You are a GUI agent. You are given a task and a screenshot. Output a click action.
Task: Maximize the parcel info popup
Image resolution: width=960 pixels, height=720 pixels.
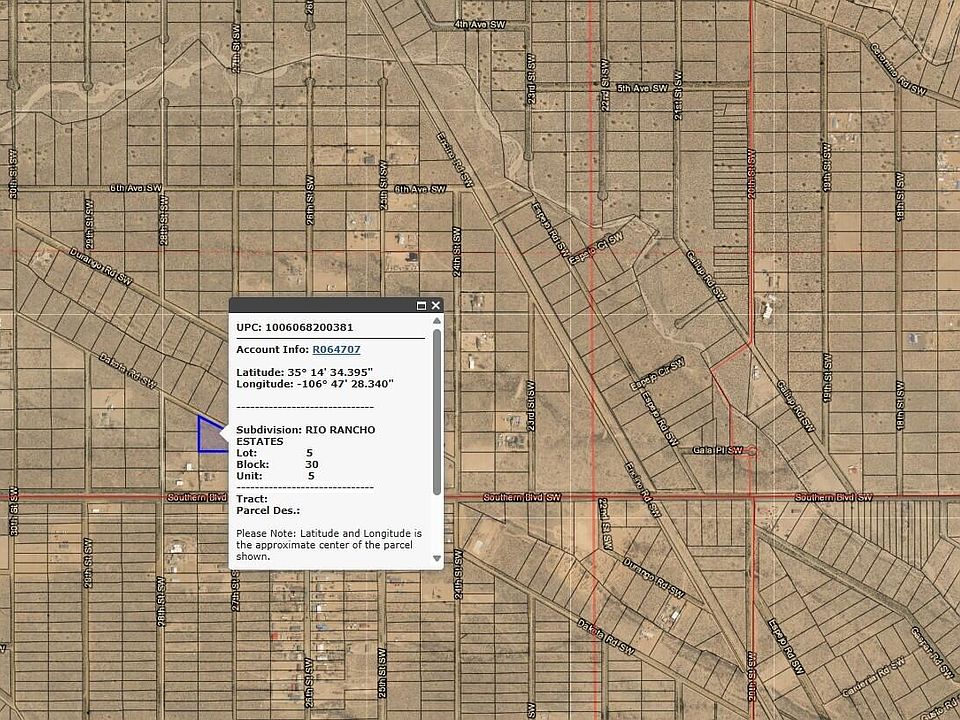pos(421,306)
